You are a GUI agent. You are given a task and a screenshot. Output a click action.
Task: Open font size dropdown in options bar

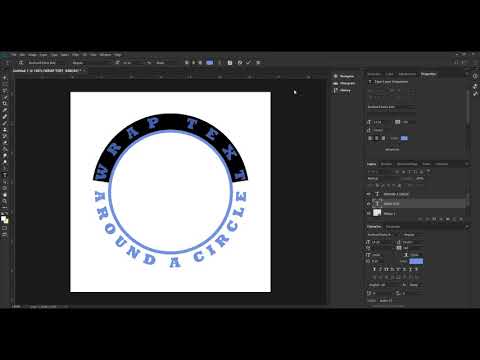132,62
